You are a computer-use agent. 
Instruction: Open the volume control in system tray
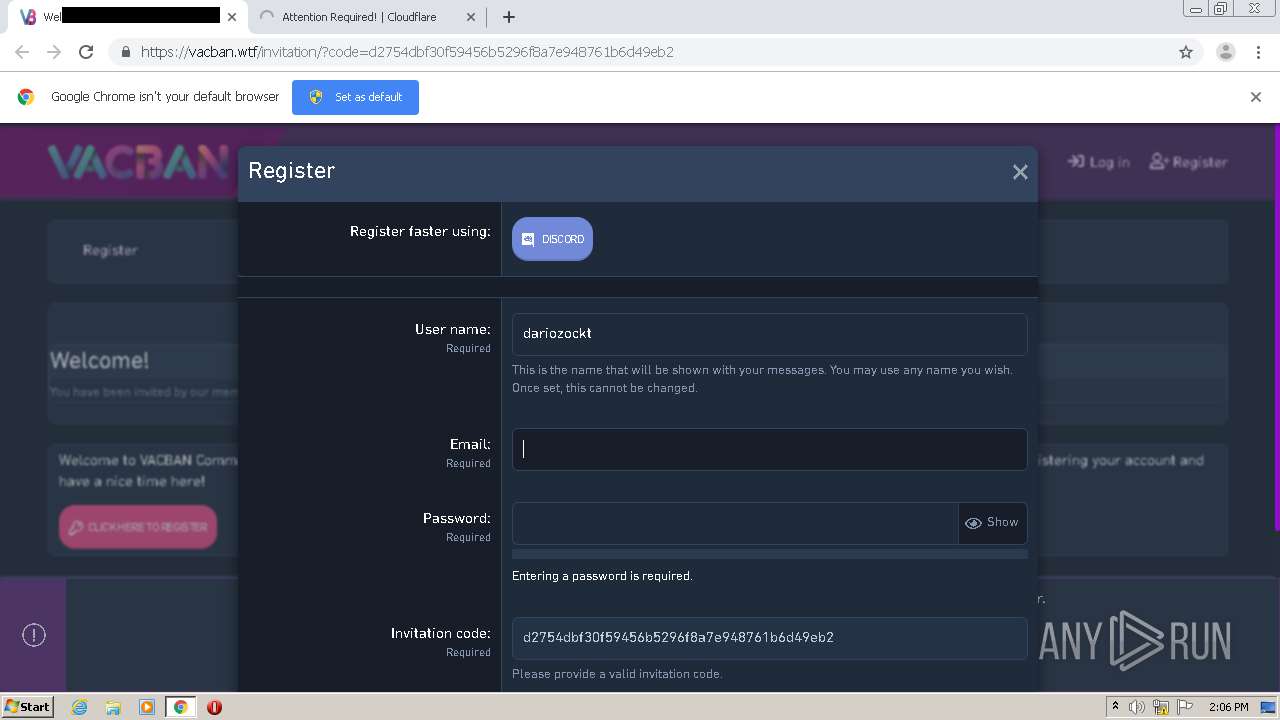1137,707
